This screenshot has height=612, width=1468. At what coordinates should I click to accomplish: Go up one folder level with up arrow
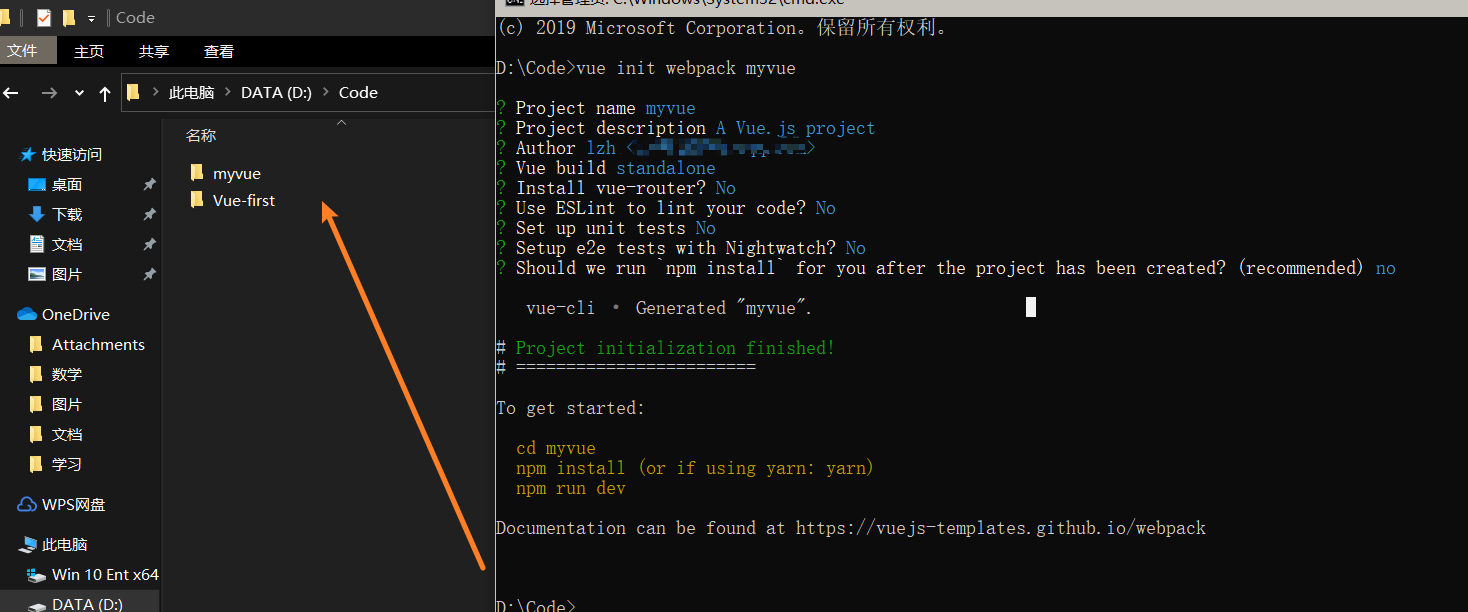tap(105, 93)
